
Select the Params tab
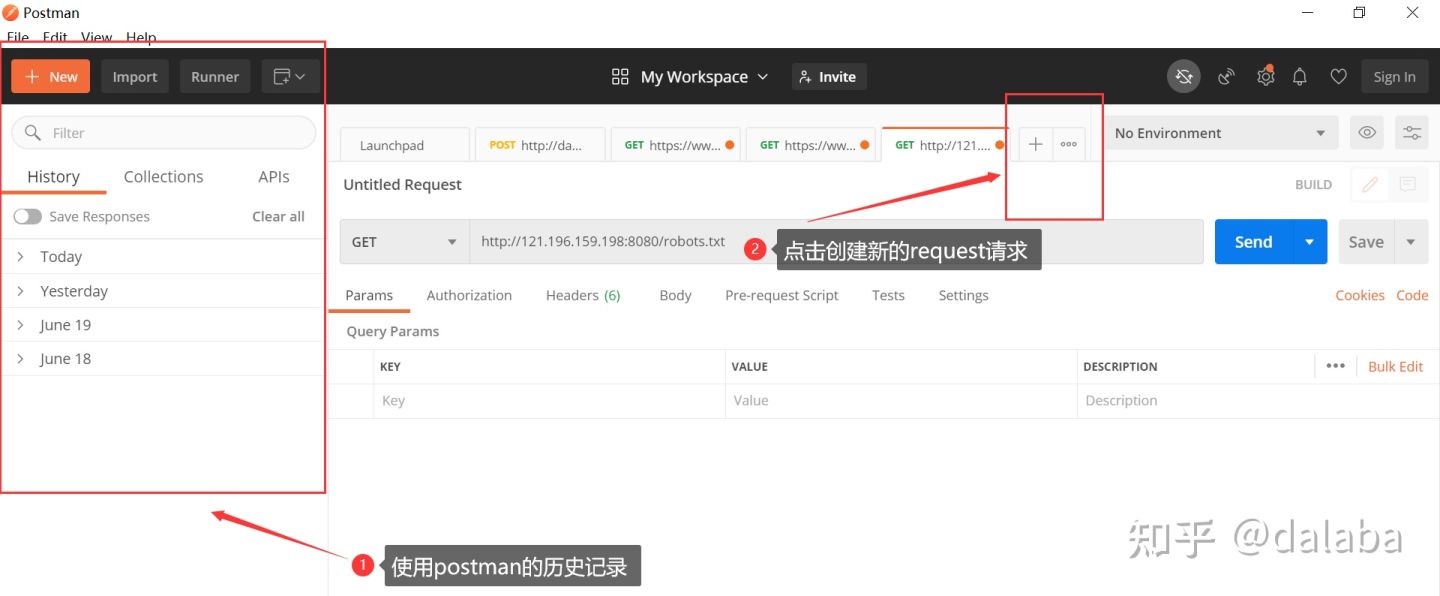point(369,296)
